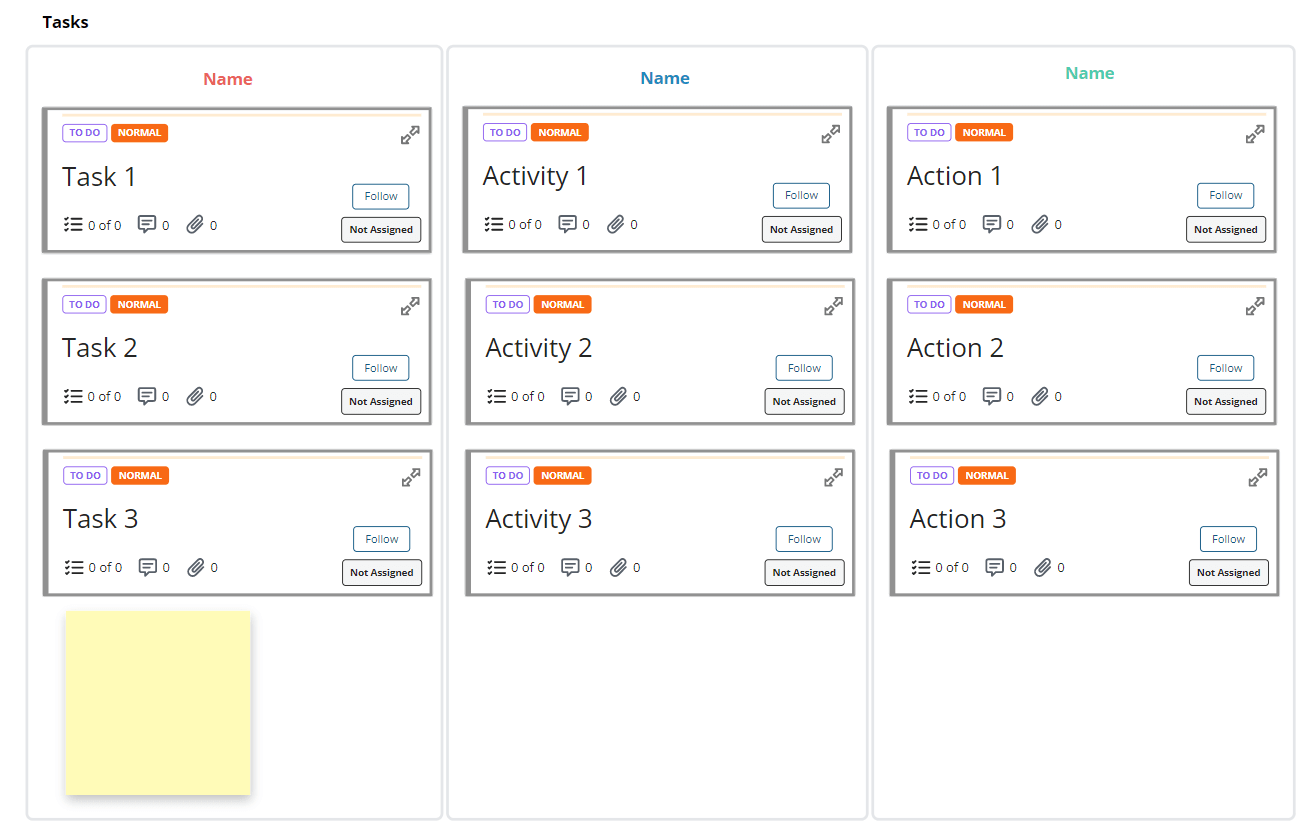
Task: Expand Action 1 using its diagonal arrow icon
Action: [x=1255, y=133]
